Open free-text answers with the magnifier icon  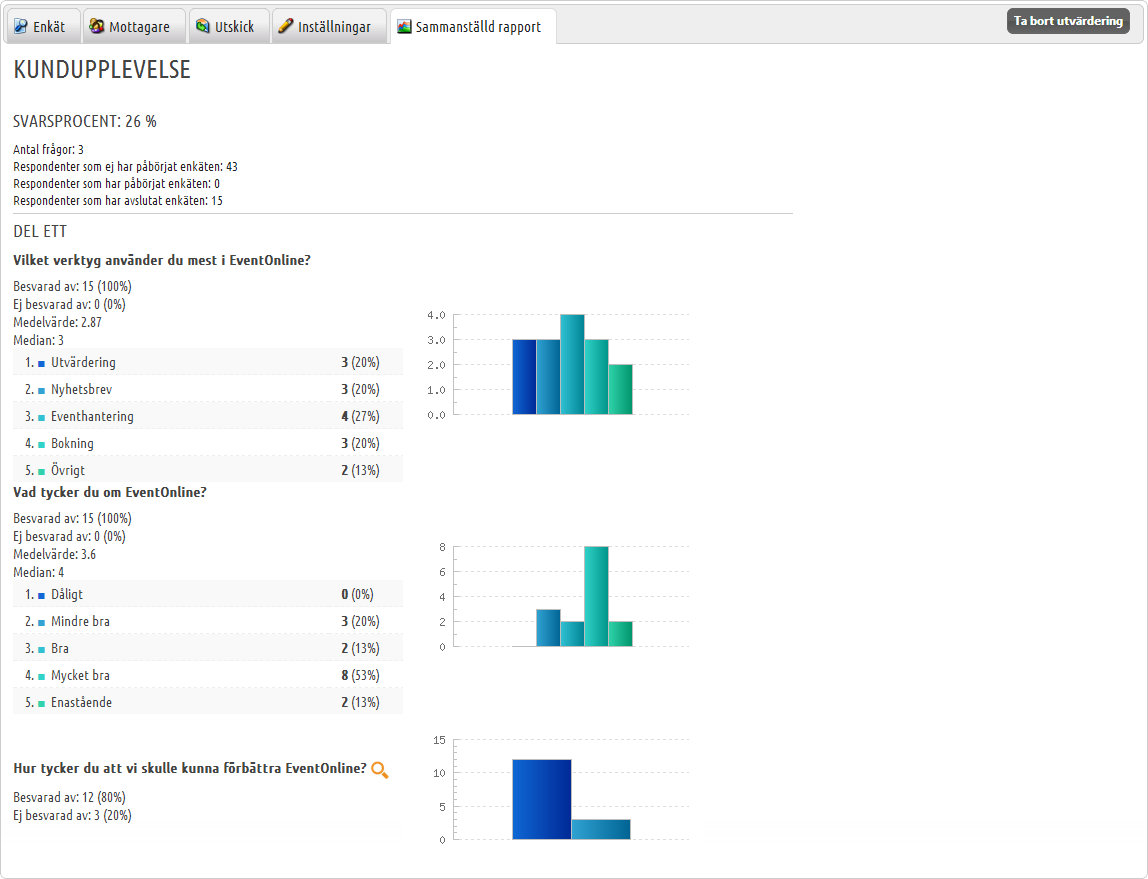point(379,770)
